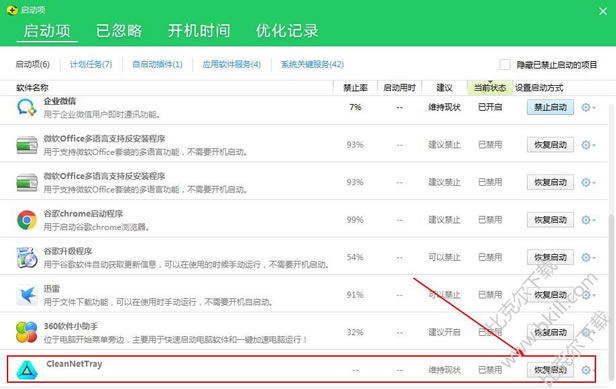
Task: Click 用于企业微信用户即时通讯功能 description
Action: [102, 114]
